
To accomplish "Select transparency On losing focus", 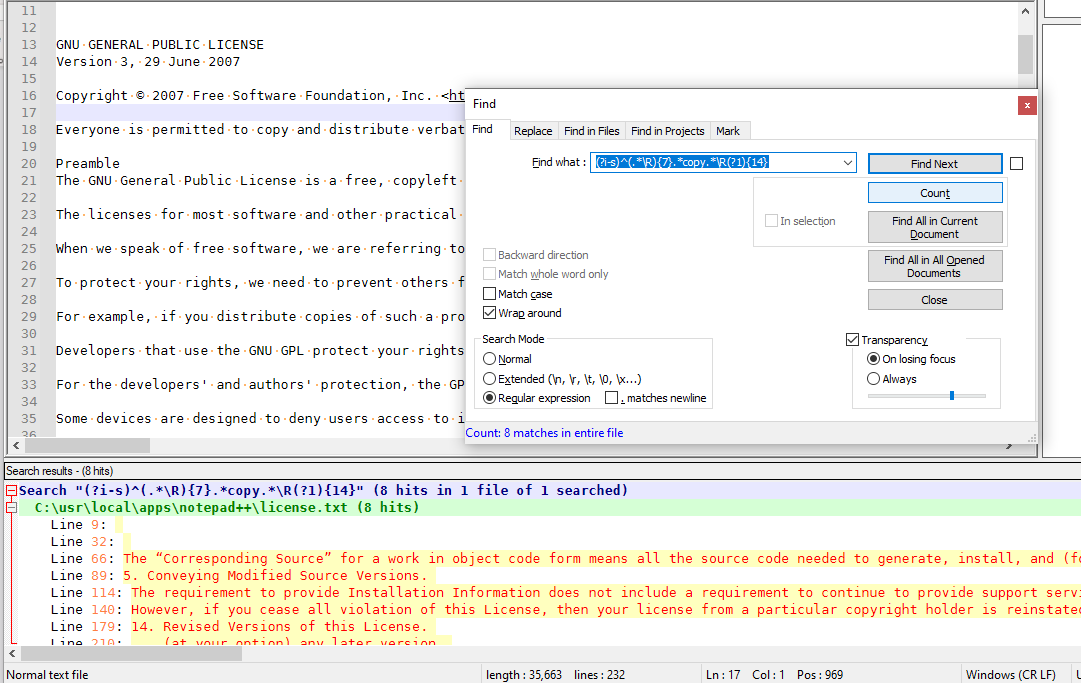I will tap(873, 359).
